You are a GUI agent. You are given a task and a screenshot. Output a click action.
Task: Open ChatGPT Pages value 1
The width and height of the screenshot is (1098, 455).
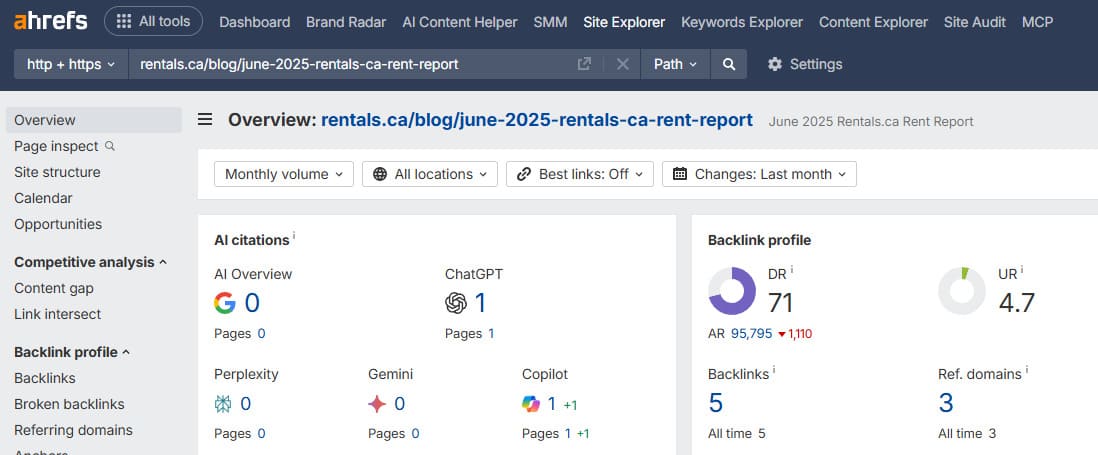492,334
